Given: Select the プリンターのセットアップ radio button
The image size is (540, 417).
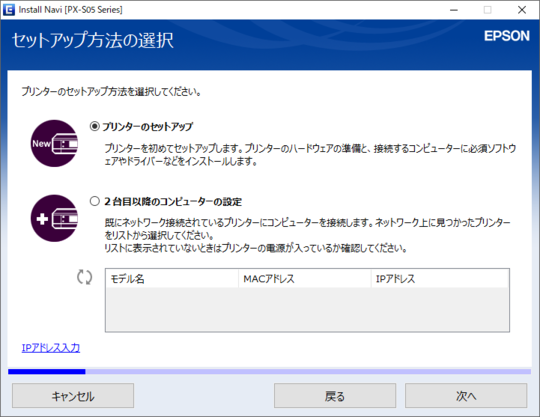Looking at the screenshot, I should pyautogui.click(x=95, y=126).
